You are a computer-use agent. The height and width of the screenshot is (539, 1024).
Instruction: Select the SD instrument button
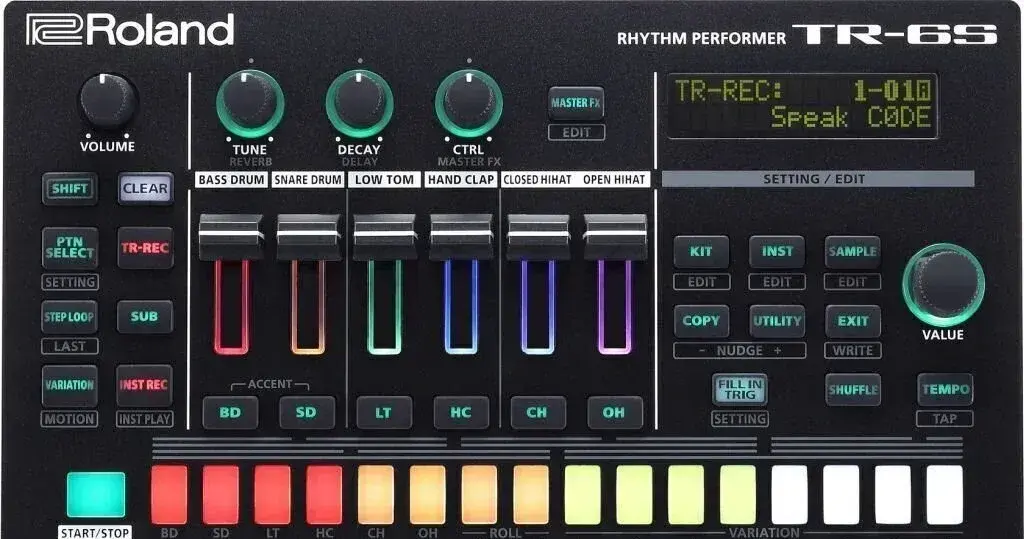pos(307,412)
